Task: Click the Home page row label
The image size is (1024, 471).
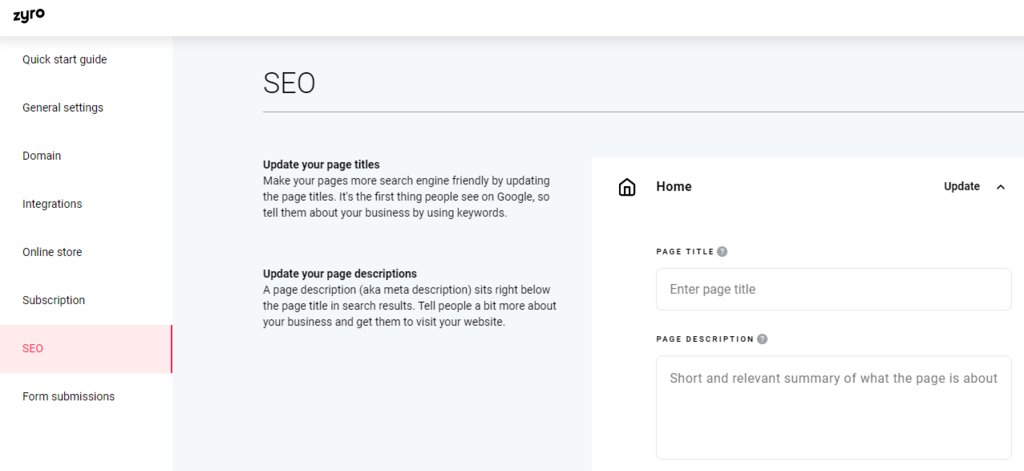Action: [x=674, y=187]
